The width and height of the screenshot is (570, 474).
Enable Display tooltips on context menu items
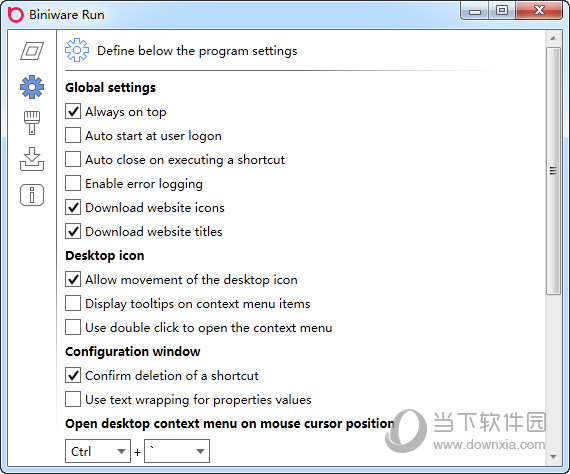pyautogui.click(x=73, y=304)
